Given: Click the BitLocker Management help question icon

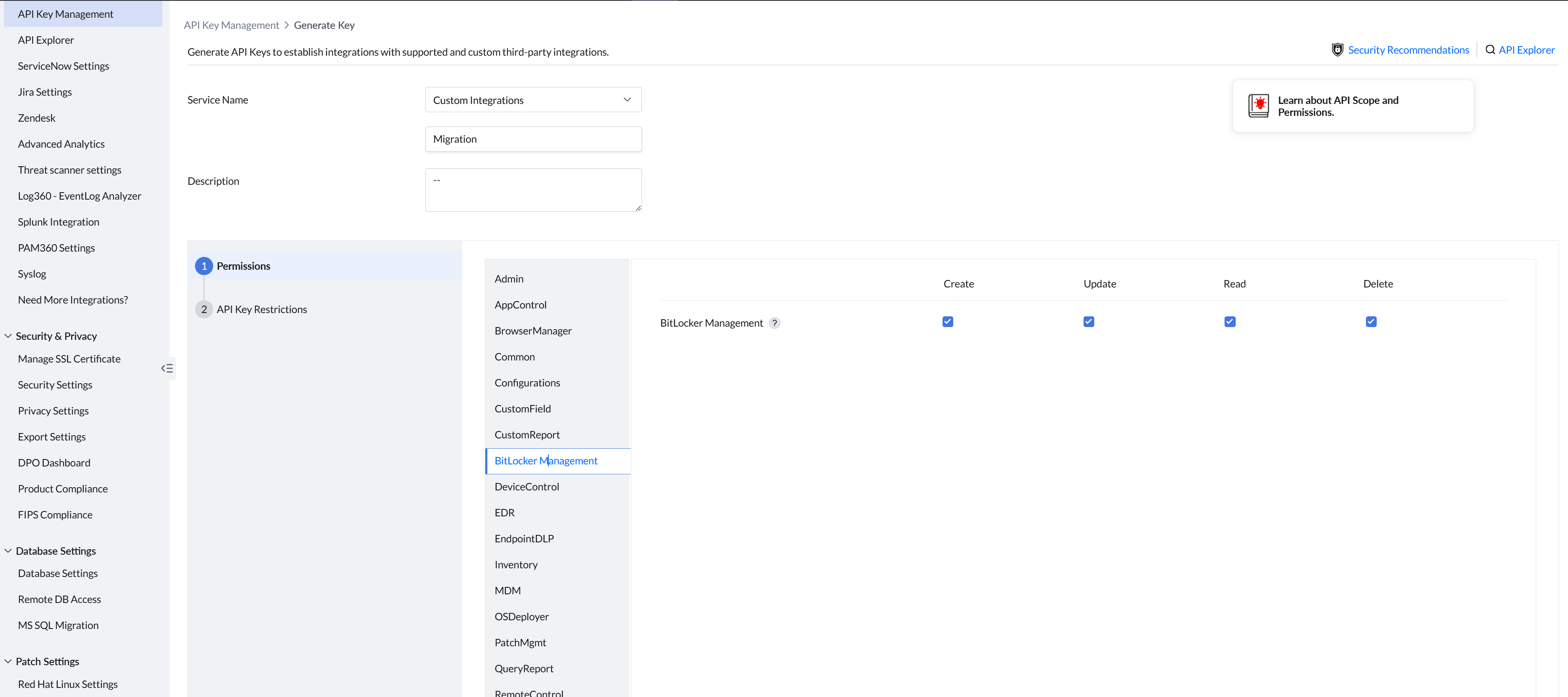Looking at the screenshot, I should click(774, 323).
